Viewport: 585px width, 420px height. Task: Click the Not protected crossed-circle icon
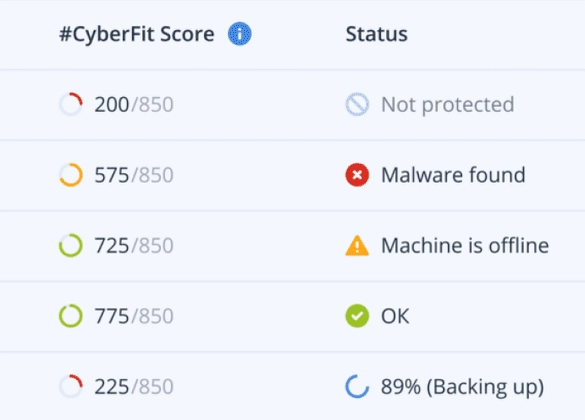point(357,104)
